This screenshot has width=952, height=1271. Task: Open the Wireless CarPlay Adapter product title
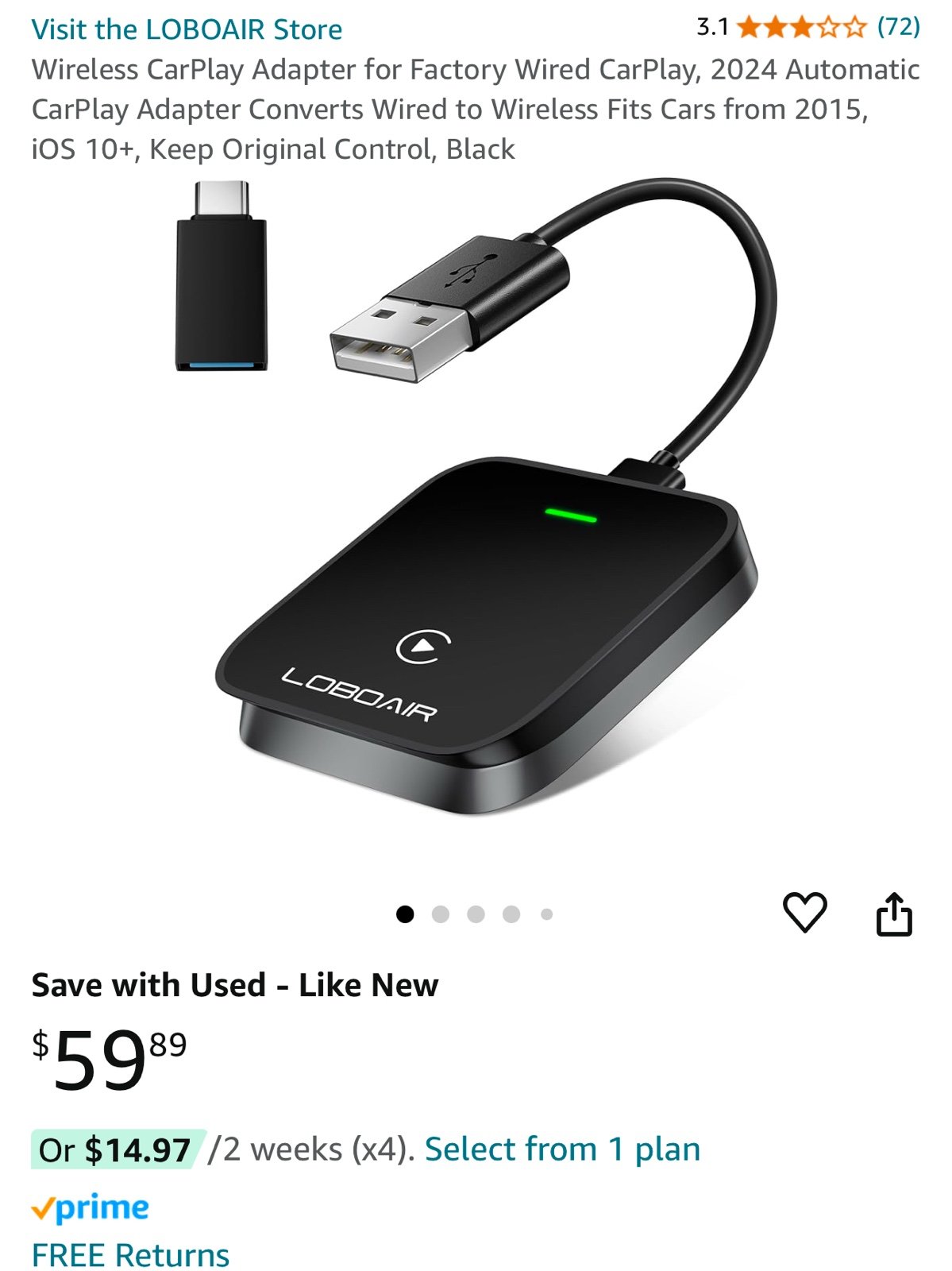tap(476, 109)
